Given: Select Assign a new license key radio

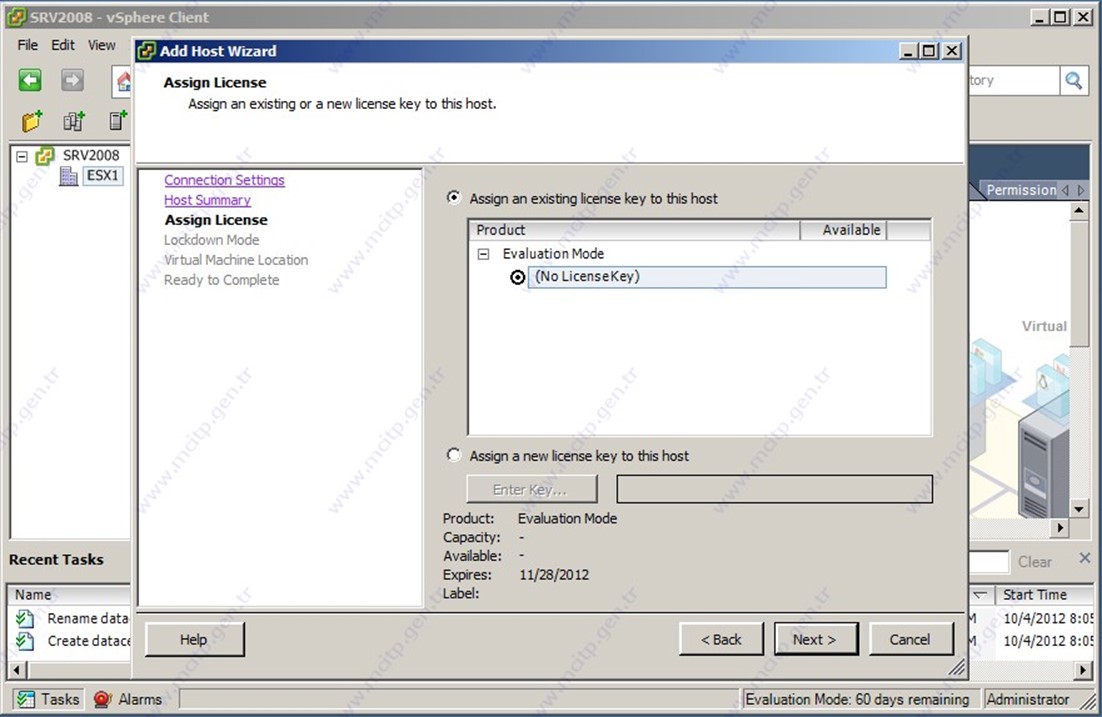Looking at the screenshot, I should tap(454, 455).
